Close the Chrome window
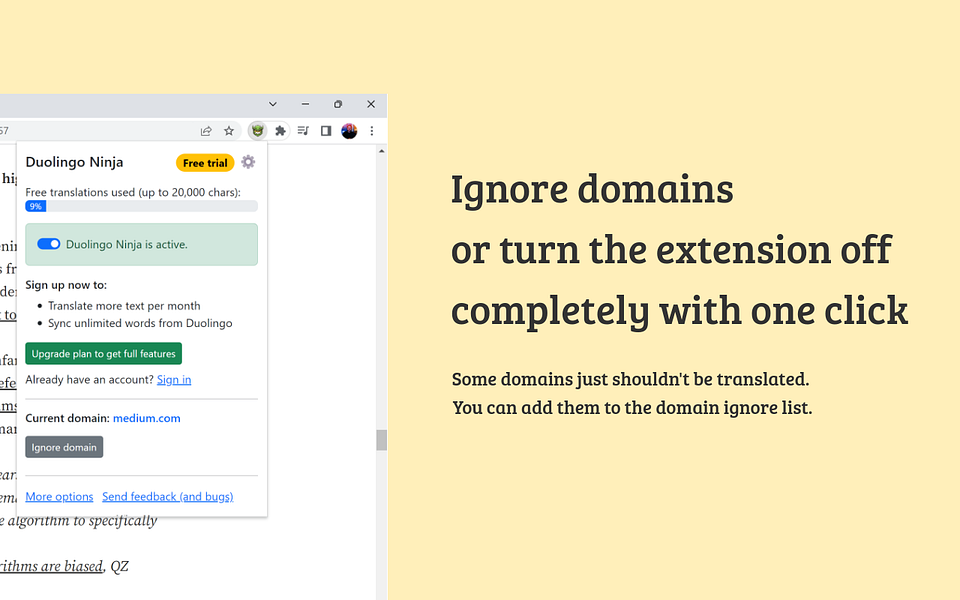The width and height of the screenshot is (960, 600). 371,104
